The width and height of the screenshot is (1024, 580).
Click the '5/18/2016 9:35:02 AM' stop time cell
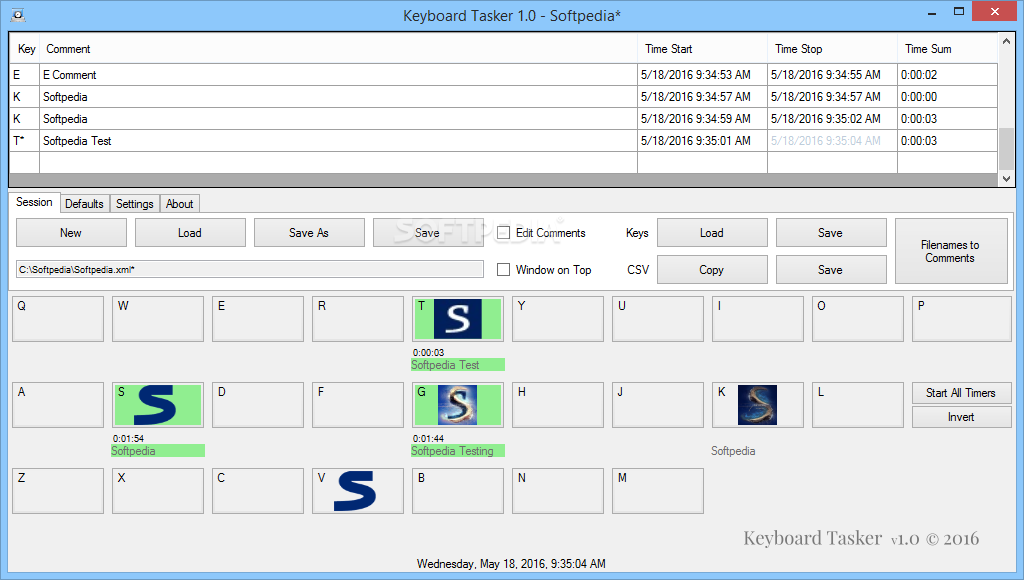tap(832, 119)
